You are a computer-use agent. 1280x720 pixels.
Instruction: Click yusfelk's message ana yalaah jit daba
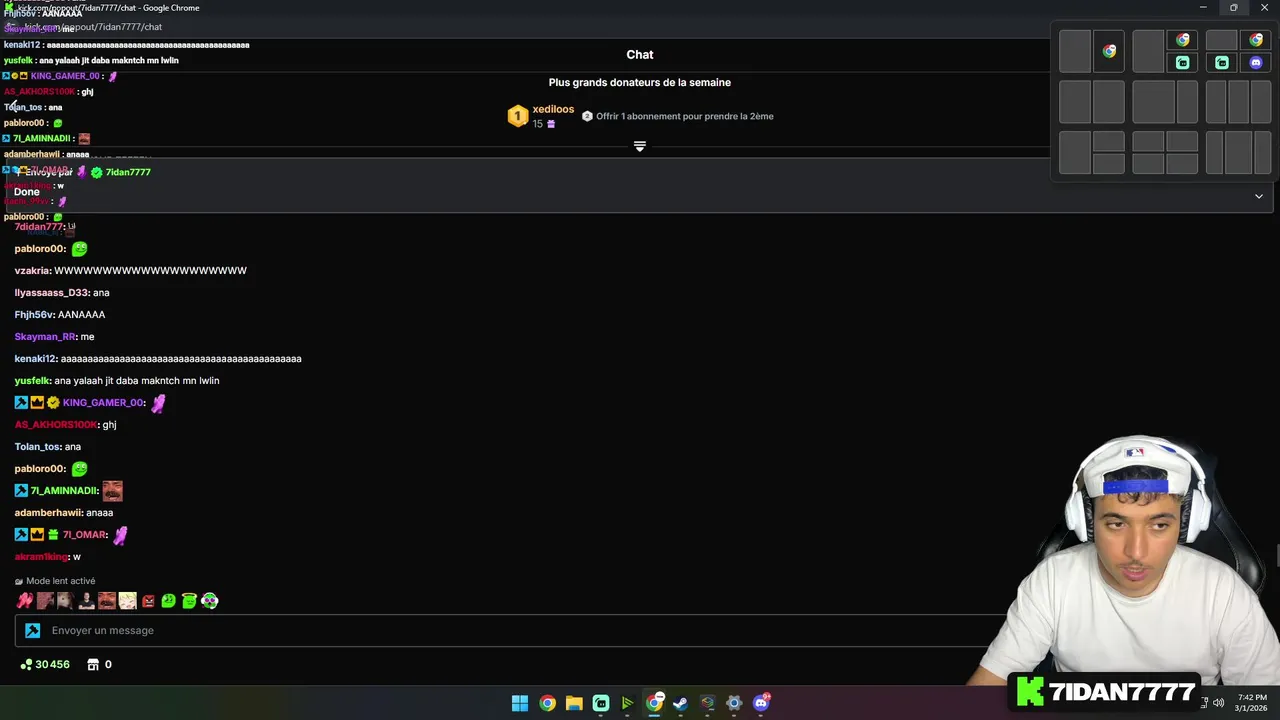click(x=137, y=381)
